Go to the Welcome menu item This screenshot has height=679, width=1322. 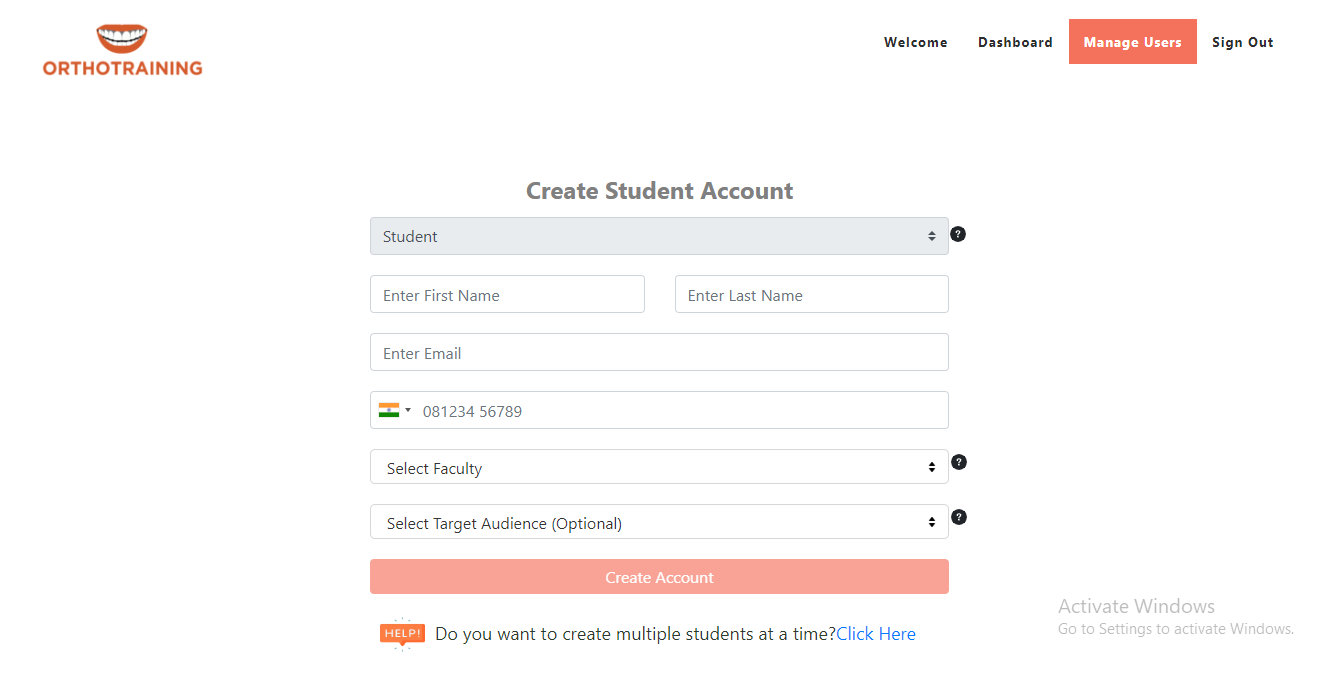coord(915,42)
